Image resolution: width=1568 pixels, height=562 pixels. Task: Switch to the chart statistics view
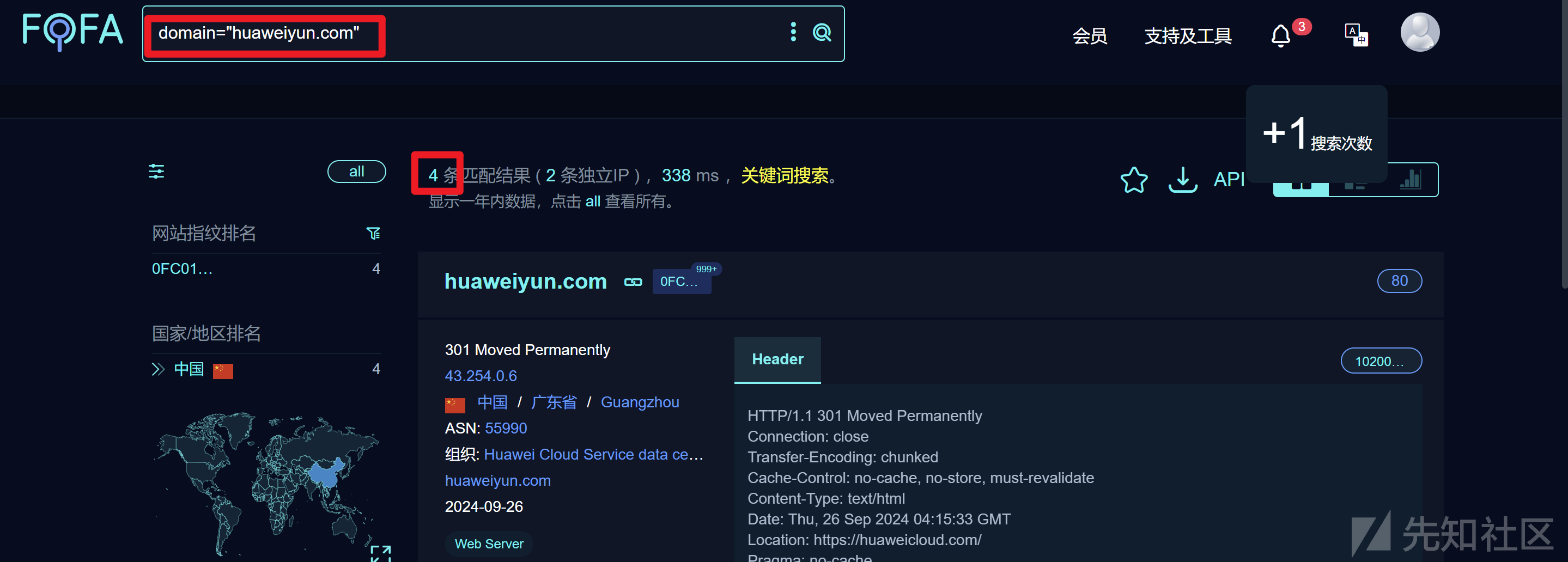point(1411,180)
